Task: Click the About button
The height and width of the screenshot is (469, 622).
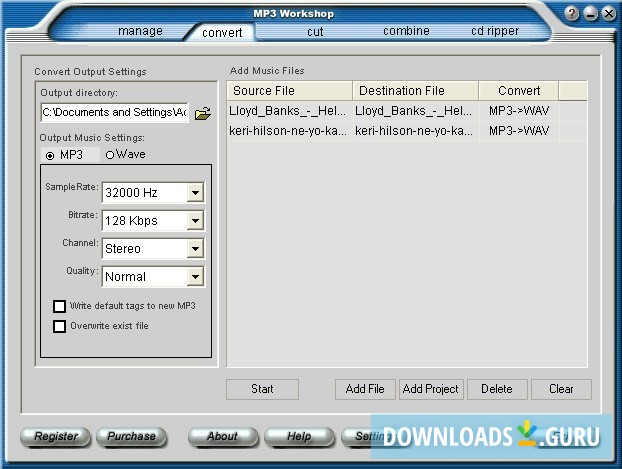Action: point(223,436)
